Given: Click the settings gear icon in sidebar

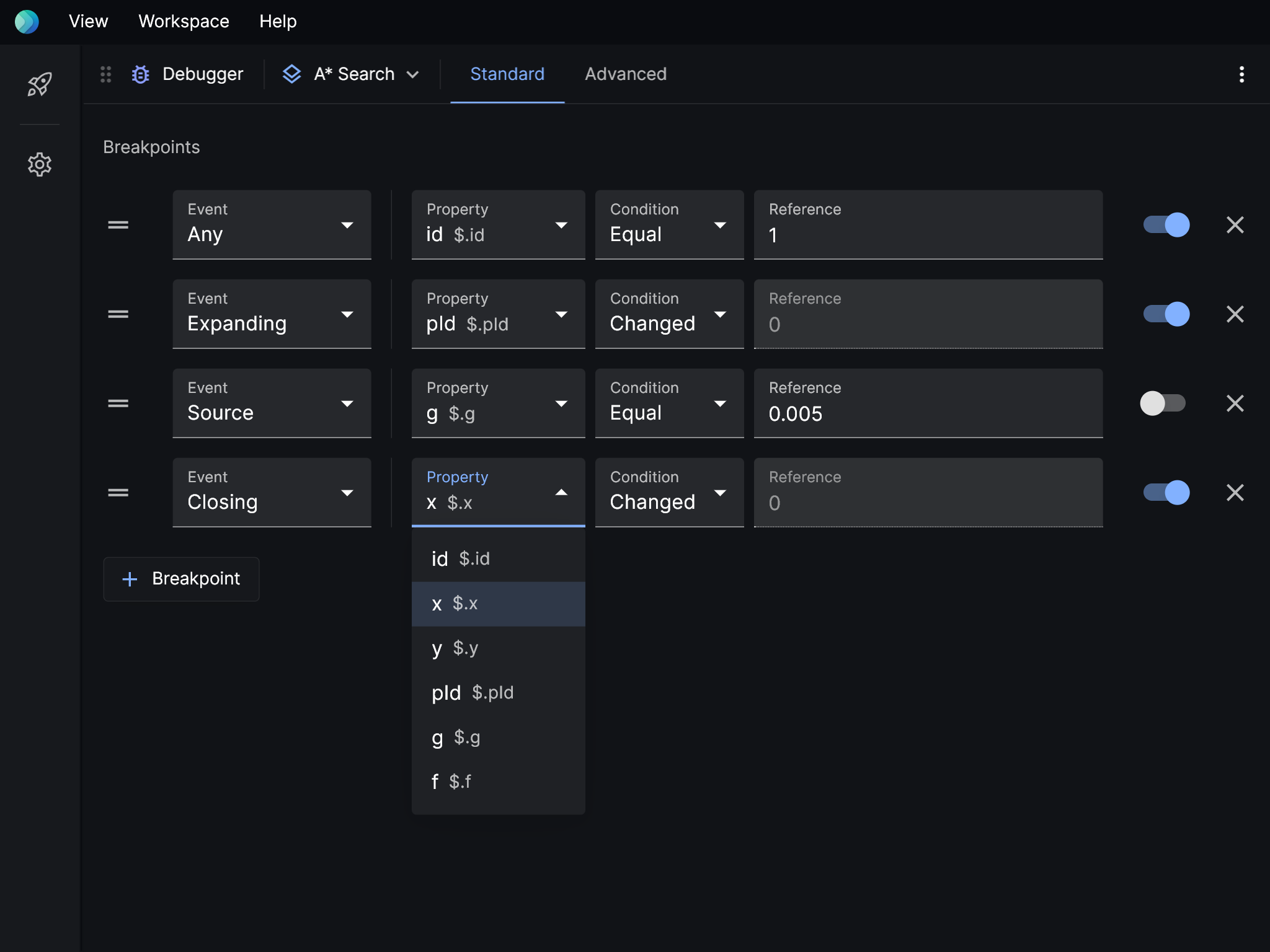Looking at the screenshot, I should (x=40, y=162).
